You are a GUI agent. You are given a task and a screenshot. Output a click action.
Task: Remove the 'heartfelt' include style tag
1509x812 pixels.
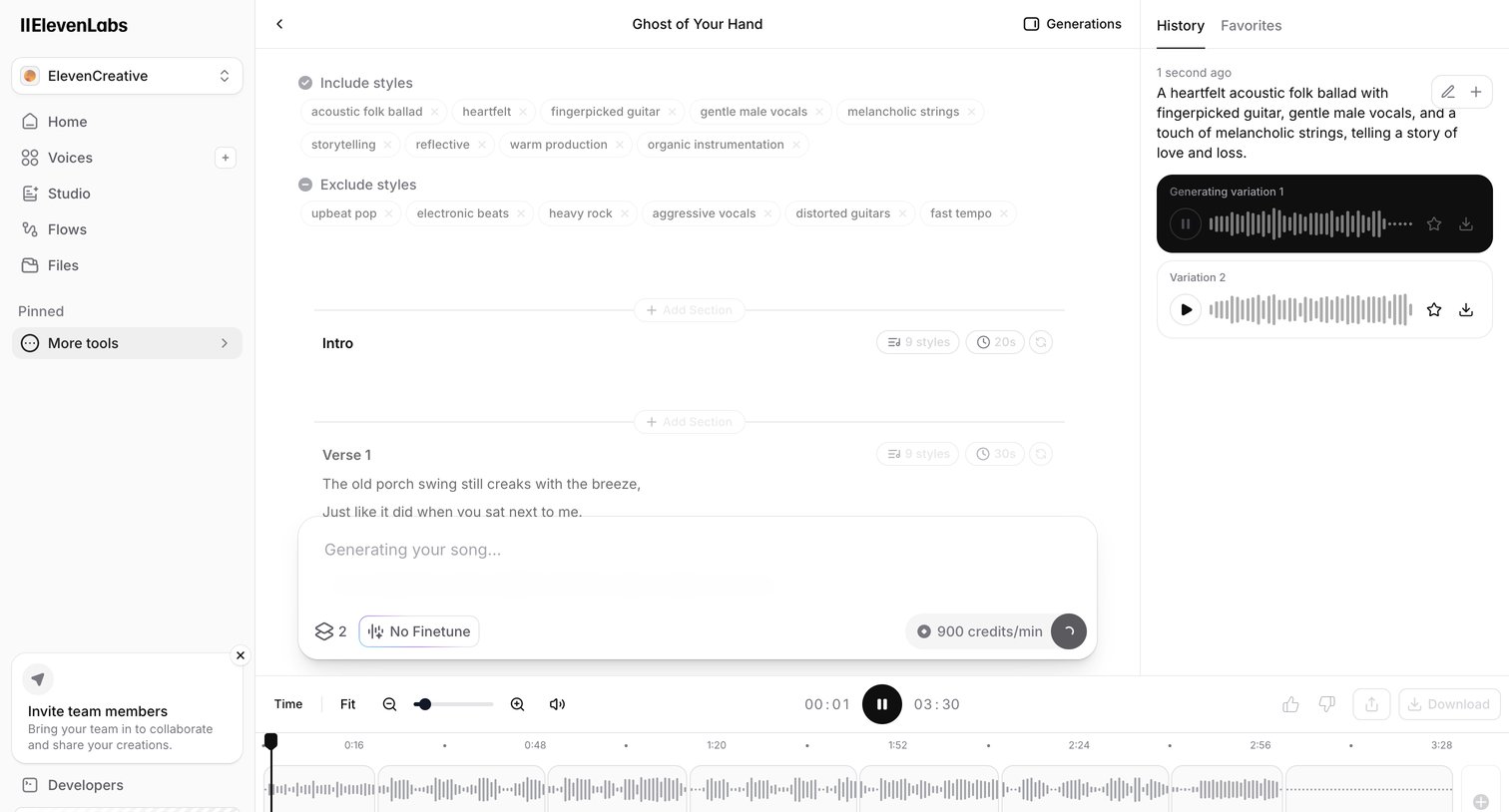523,112
